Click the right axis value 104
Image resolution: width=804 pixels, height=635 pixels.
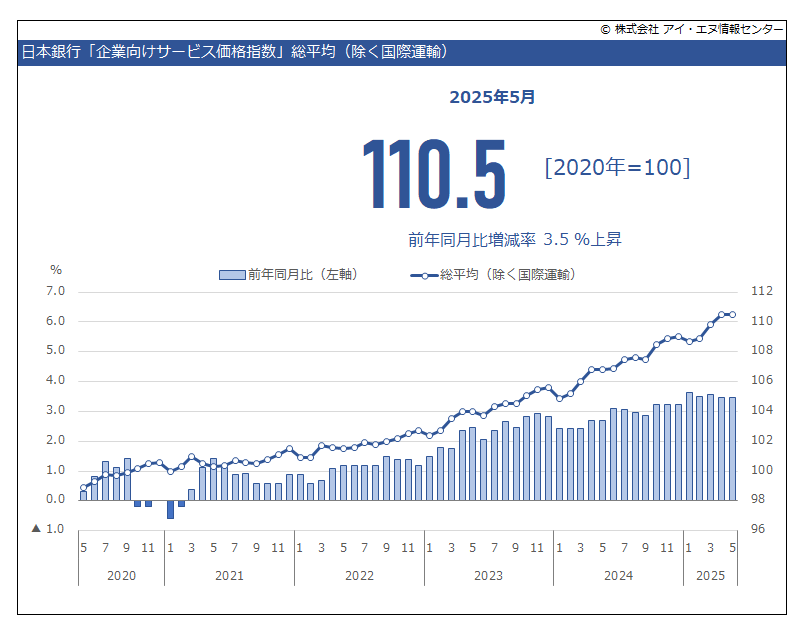tap(761, 410)
